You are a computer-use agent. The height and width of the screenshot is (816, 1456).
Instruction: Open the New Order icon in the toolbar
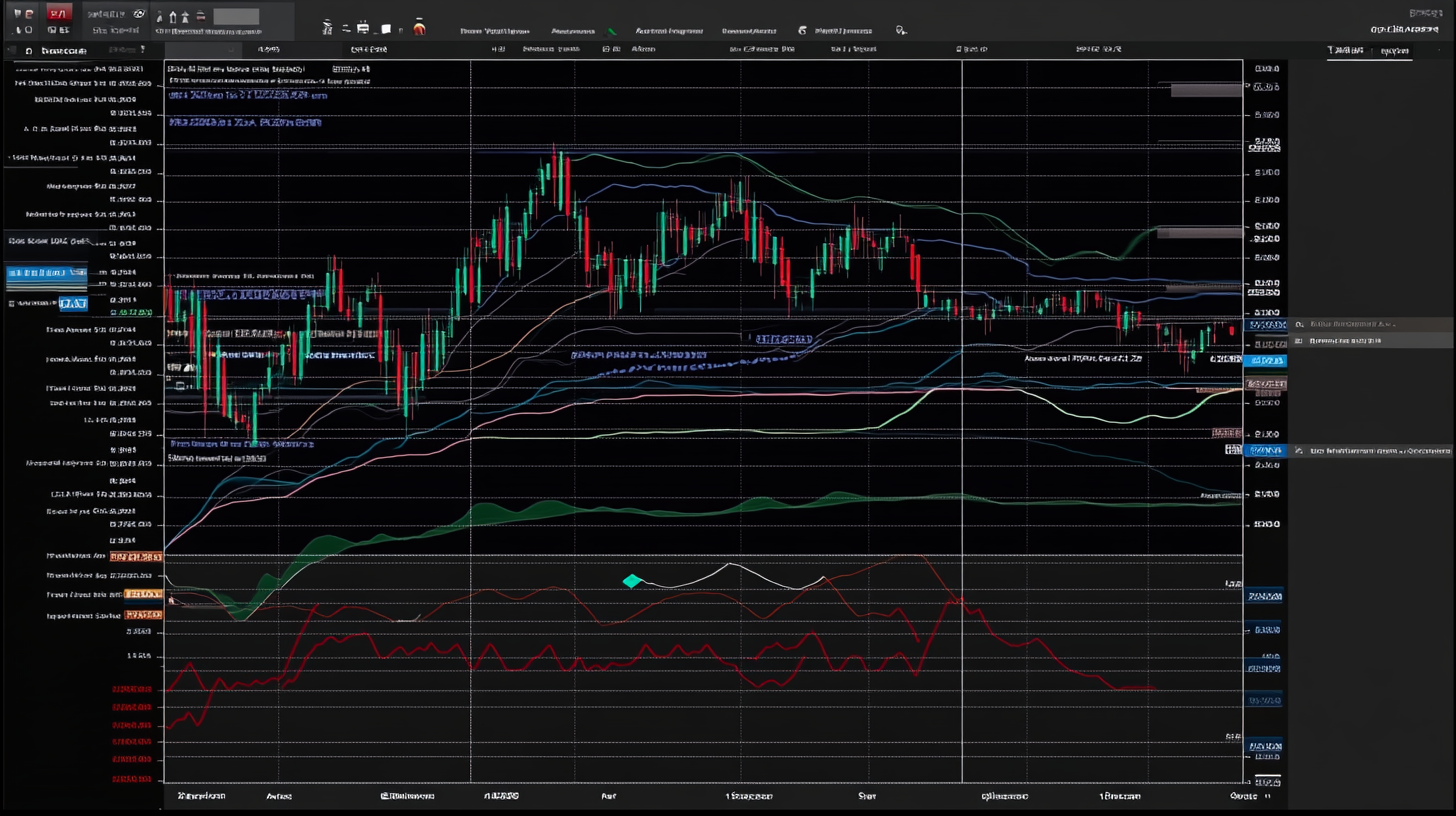[x=58, y=13]
